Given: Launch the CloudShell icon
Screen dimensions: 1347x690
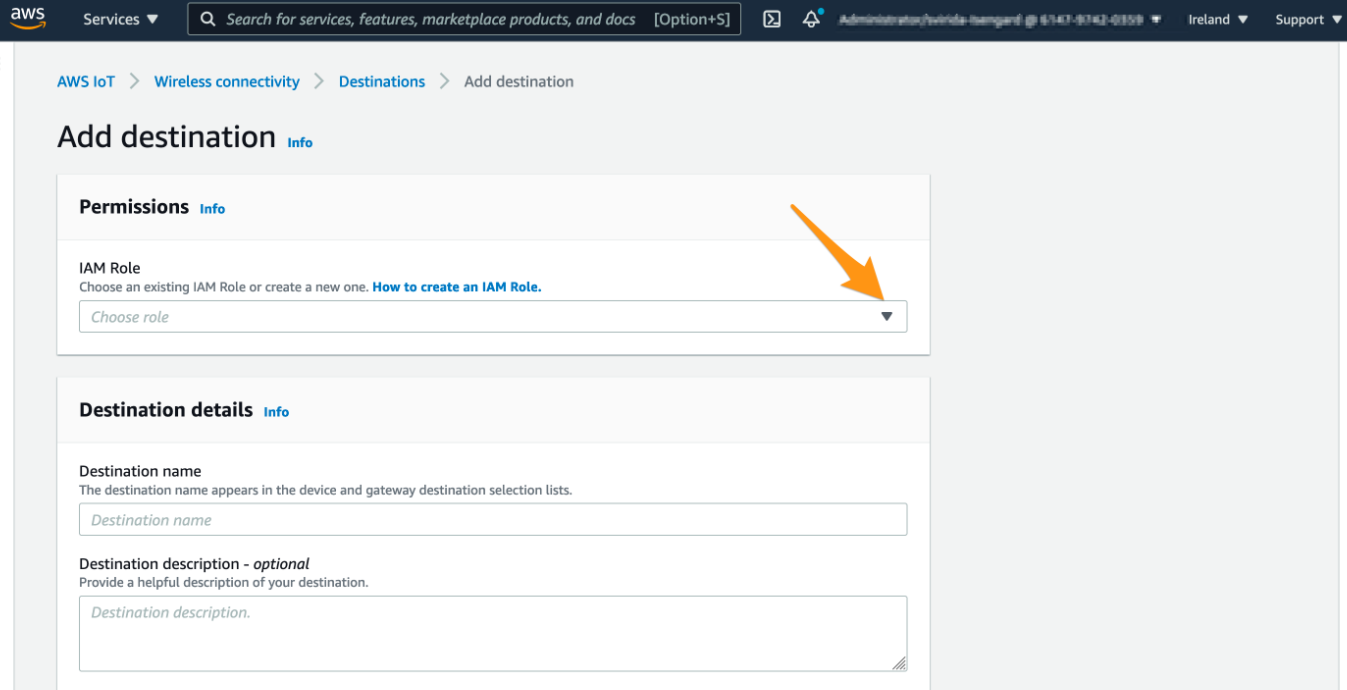Looking at the screenshot, I should pos(772,19).
